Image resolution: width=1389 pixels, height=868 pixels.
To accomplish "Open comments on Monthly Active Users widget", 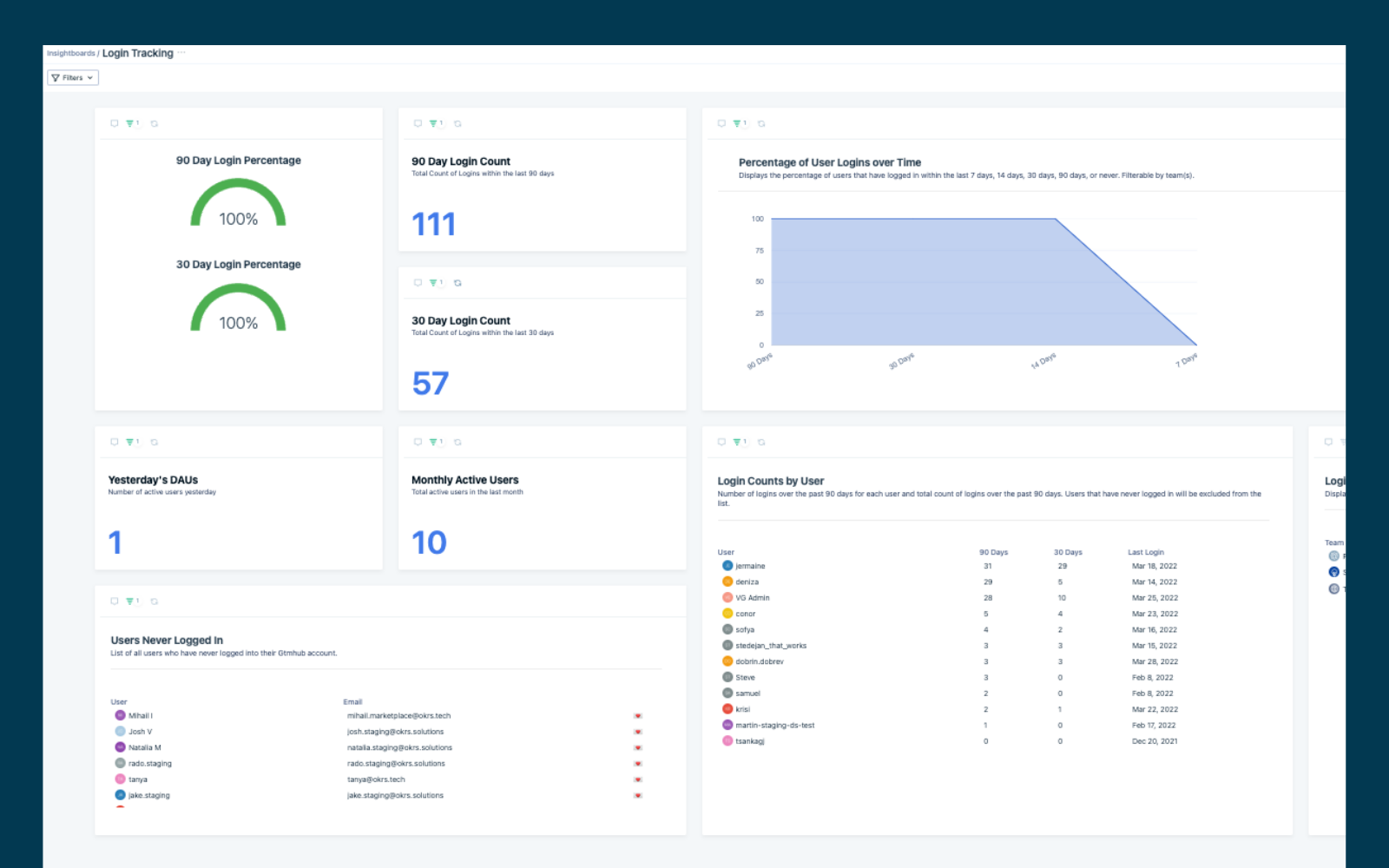I will (x=418, y=442).
